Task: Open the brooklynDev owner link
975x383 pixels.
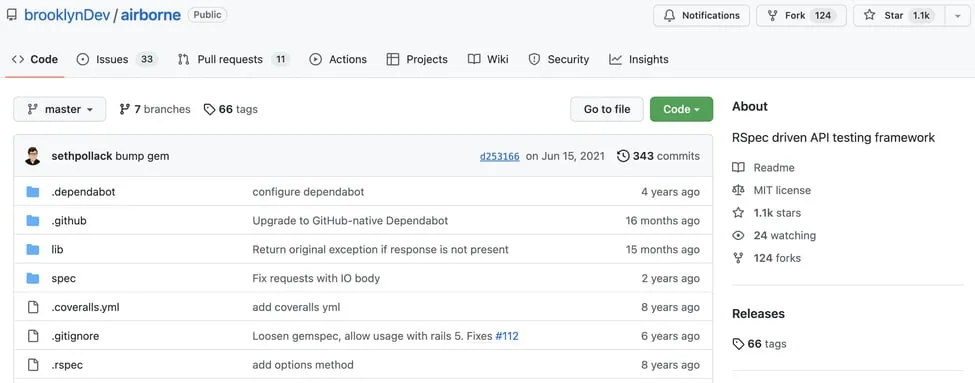Action: click(x=67, y=15)
